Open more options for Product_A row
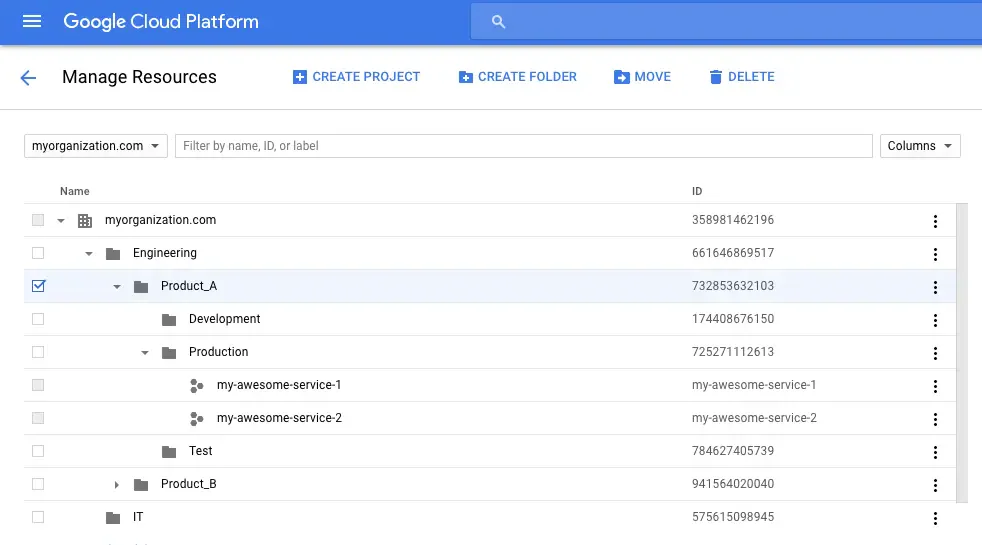The height and width of the screenshot is (545, 982). click(x=935, y=288)
